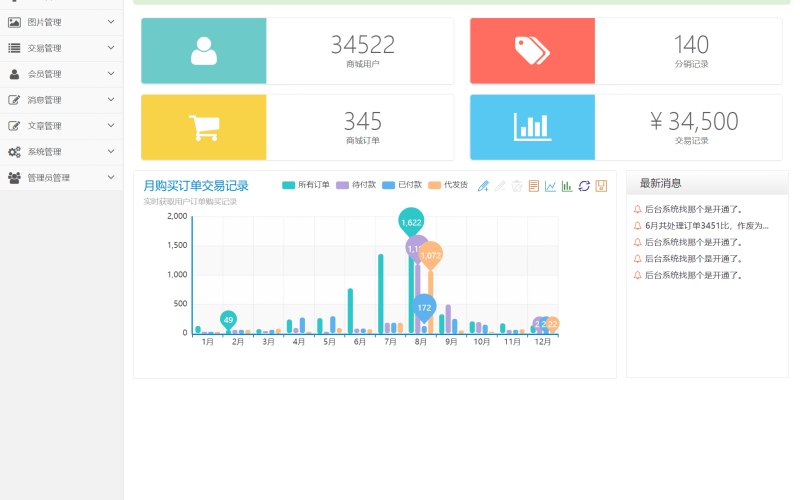Switch chart to line type icon

(551, 186)
